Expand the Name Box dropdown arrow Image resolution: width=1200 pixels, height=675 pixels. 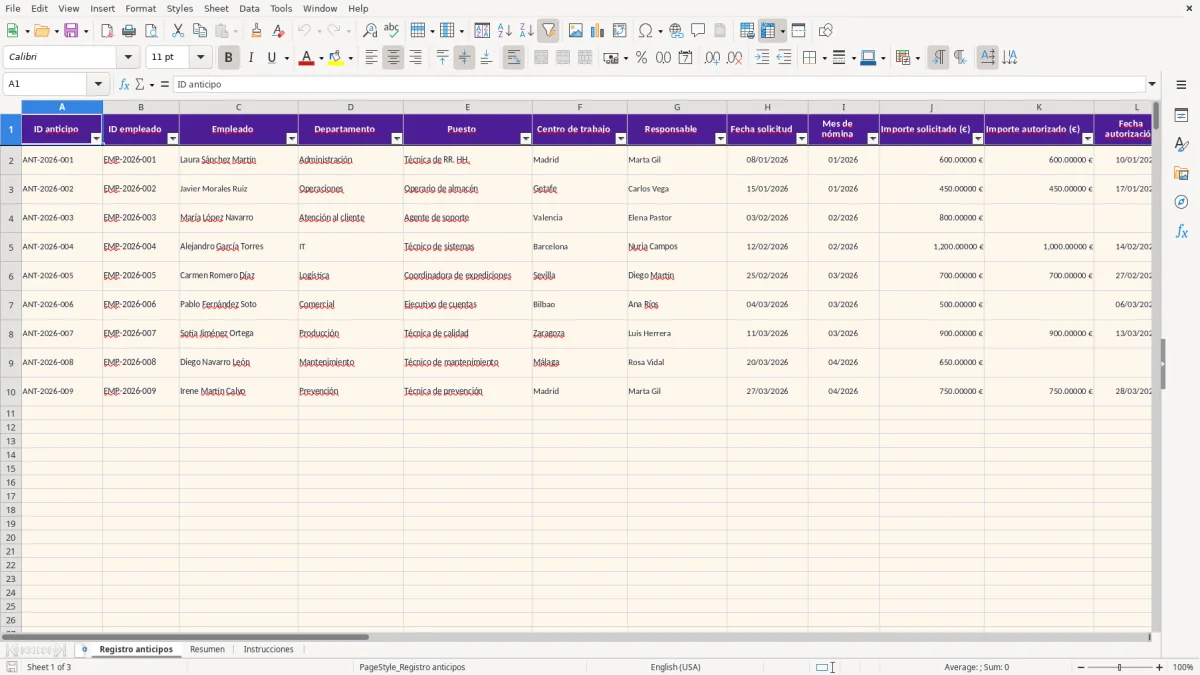click(97, 85)
